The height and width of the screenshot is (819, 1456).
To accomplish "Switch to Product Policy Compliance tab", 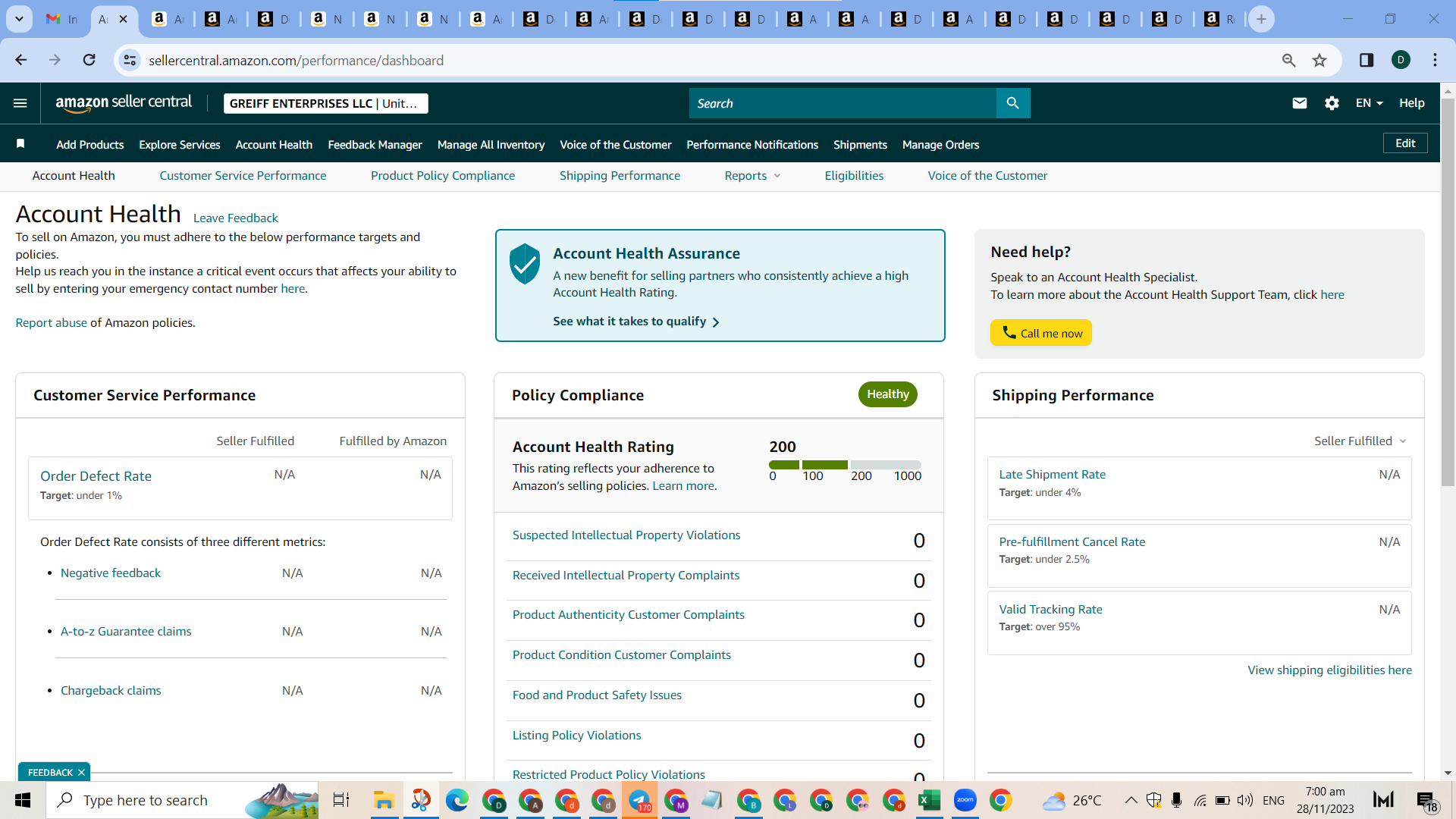I will [x=443, y=176].
